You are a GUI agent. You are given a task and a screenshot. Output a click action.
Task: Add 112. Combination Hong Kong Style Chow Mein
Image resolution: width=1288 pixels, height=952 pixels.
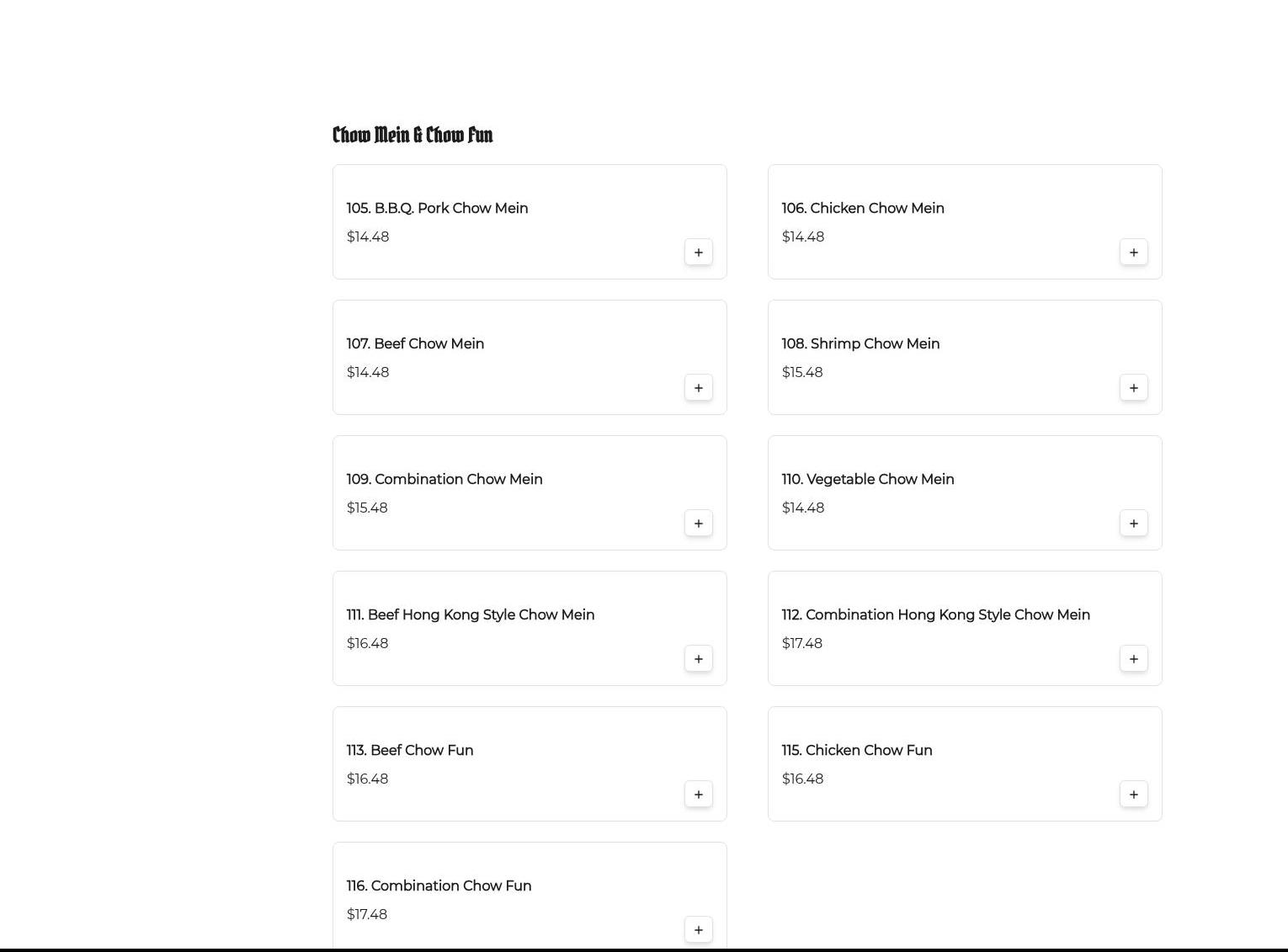click(1134, 659)
